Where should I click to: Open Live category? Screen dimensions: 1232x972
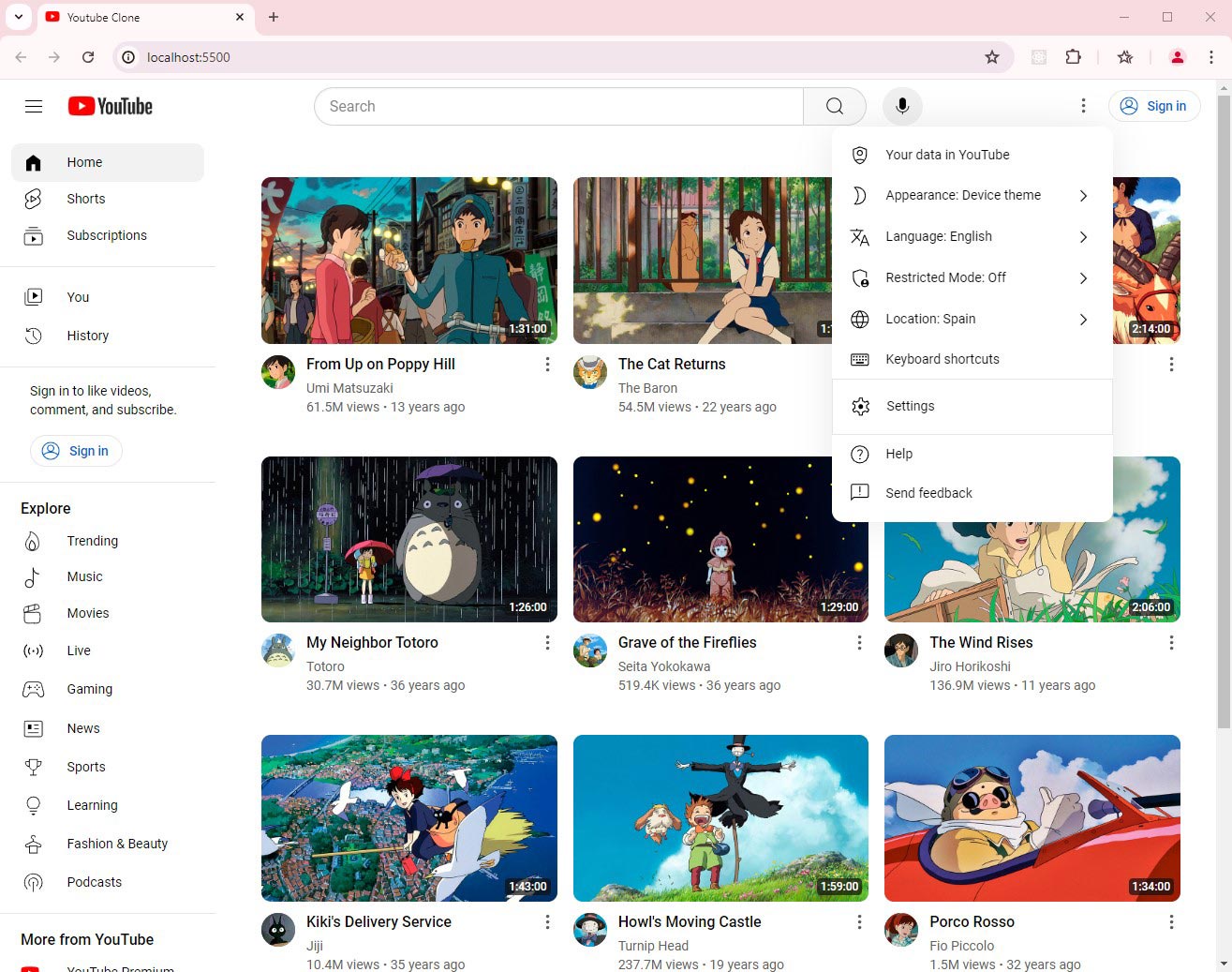tap(108, 650)
